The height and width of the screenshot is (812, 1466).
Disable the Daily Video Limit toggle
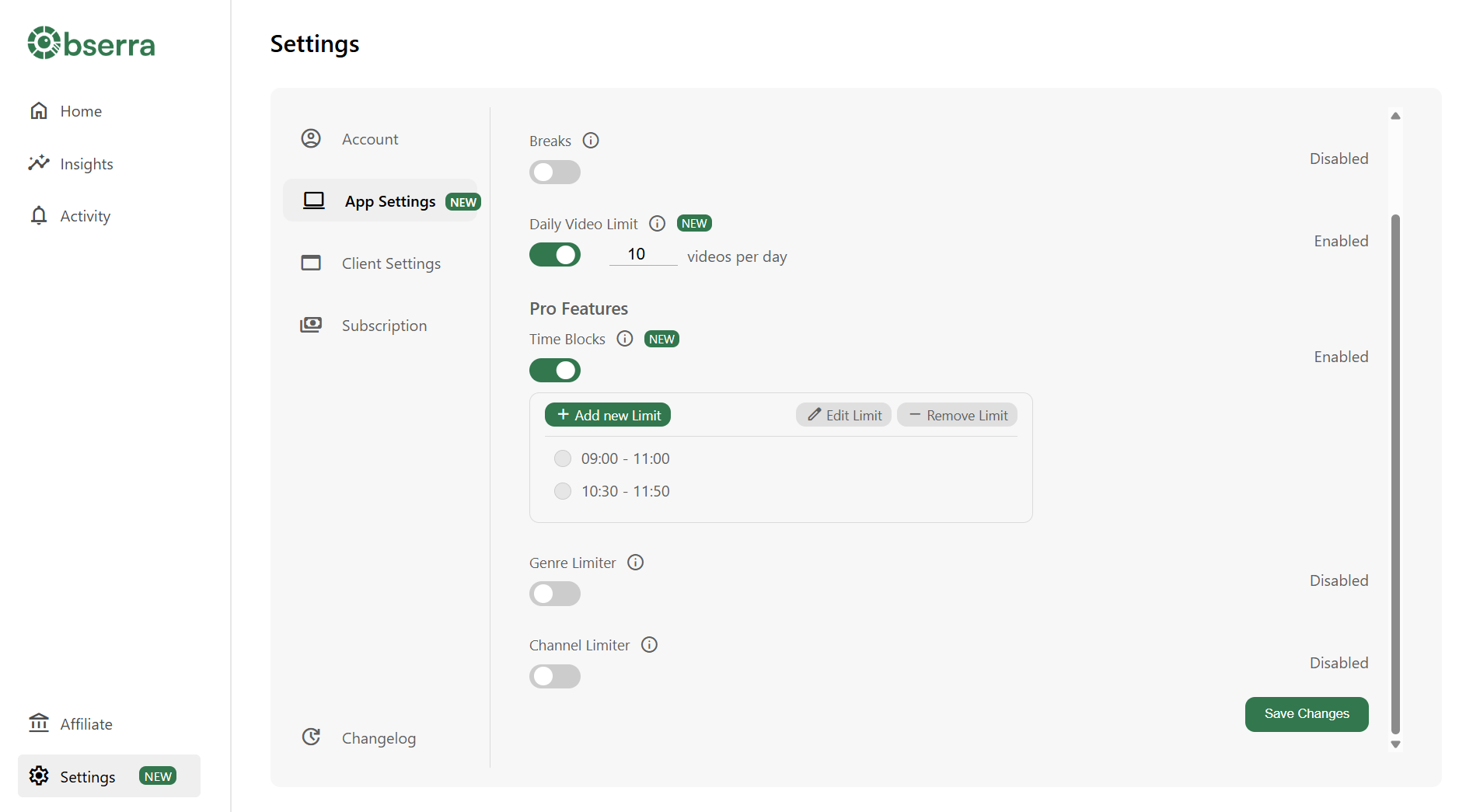click(555, 255)
